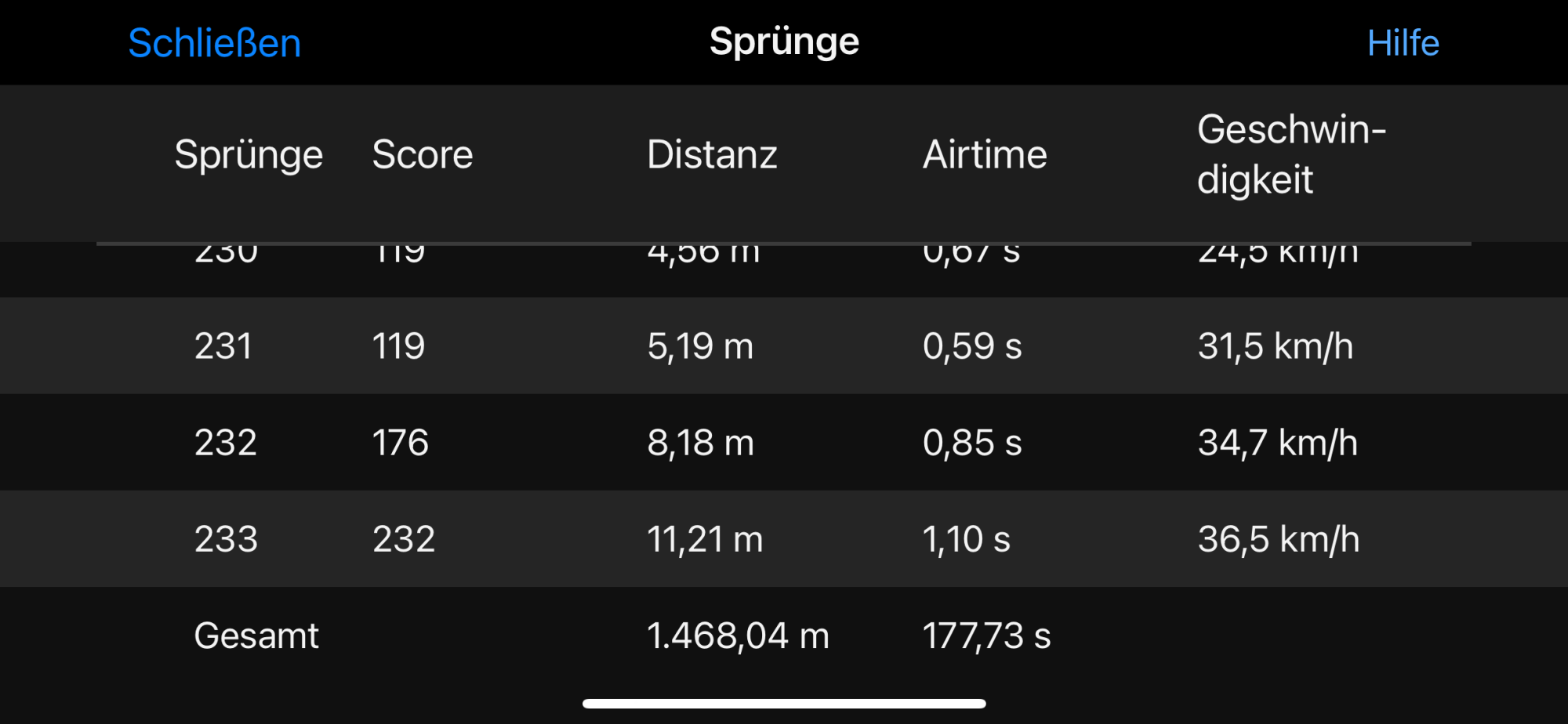Image resolution: width=1568 pixels, height=724 pixels.
Task: Tap the Gesamt total row label
Action: 256,635
